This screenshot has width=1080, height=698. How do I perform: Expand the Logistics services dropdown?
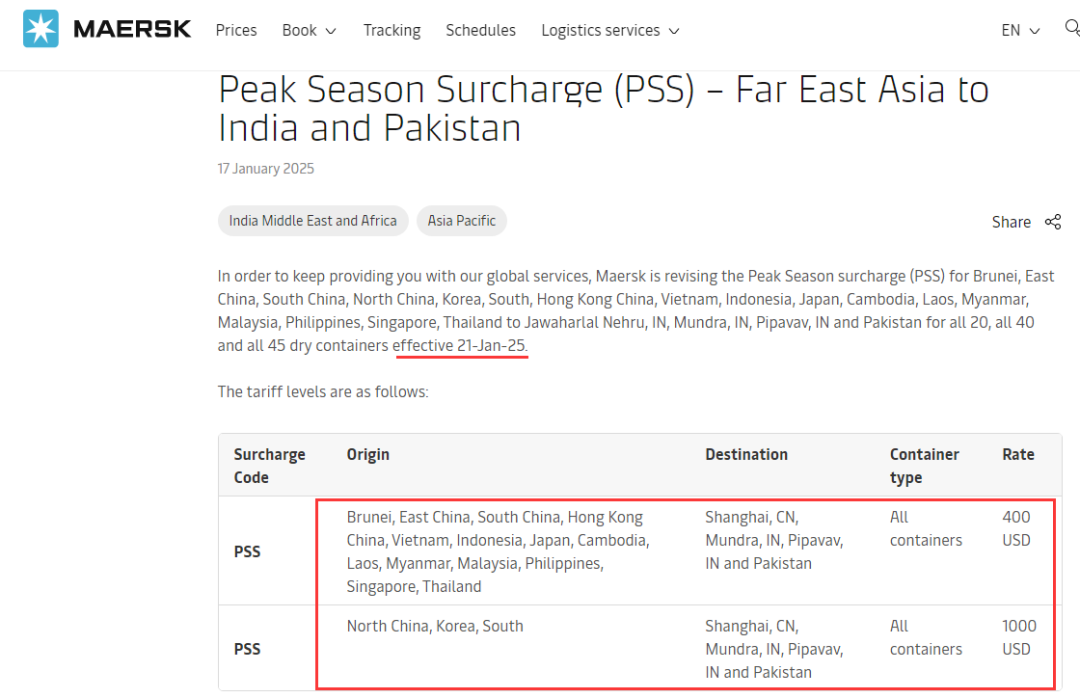point(610,31)
